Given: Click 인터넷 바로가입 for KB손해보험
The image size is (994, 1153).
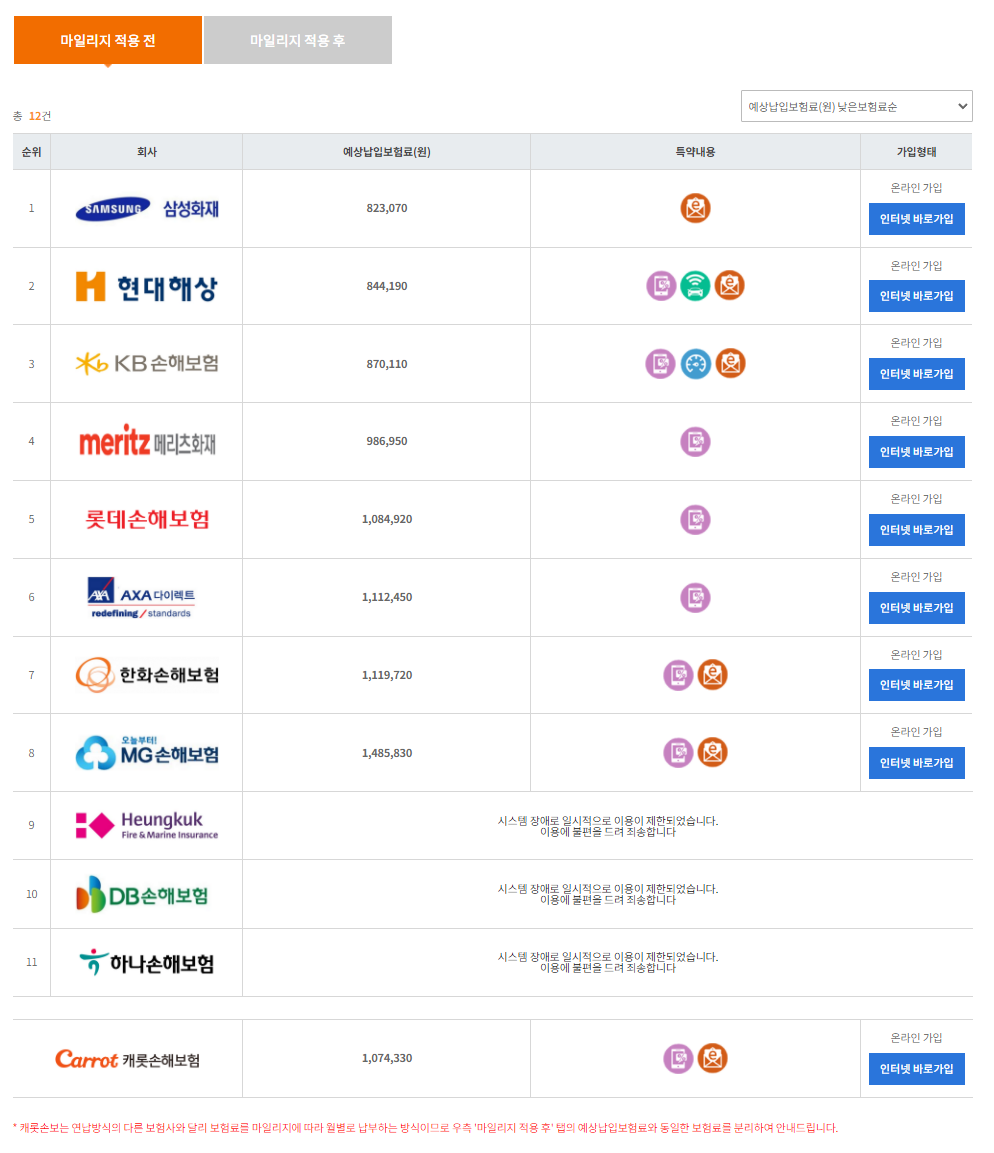Looking at the screenshot, I should click(917, 374).
